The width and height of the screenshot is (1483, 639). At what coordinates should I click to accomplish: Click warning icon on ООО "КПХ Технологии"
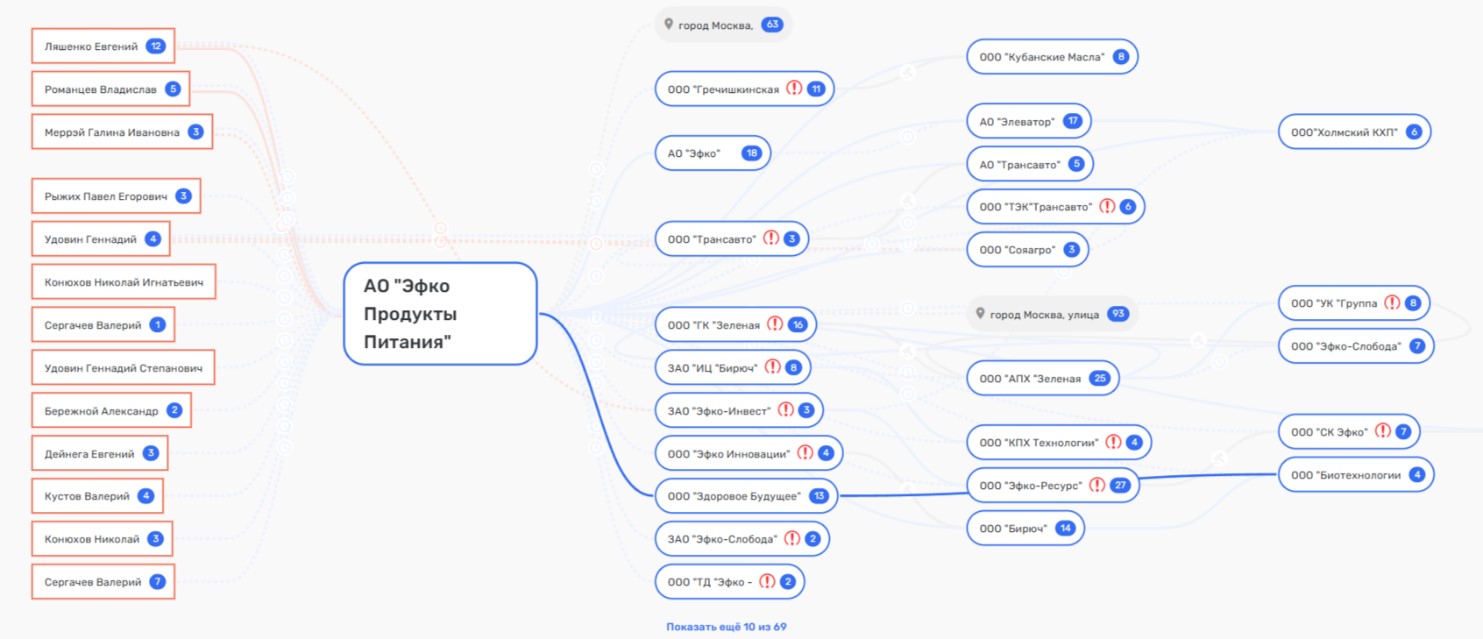pos(1113,442)
